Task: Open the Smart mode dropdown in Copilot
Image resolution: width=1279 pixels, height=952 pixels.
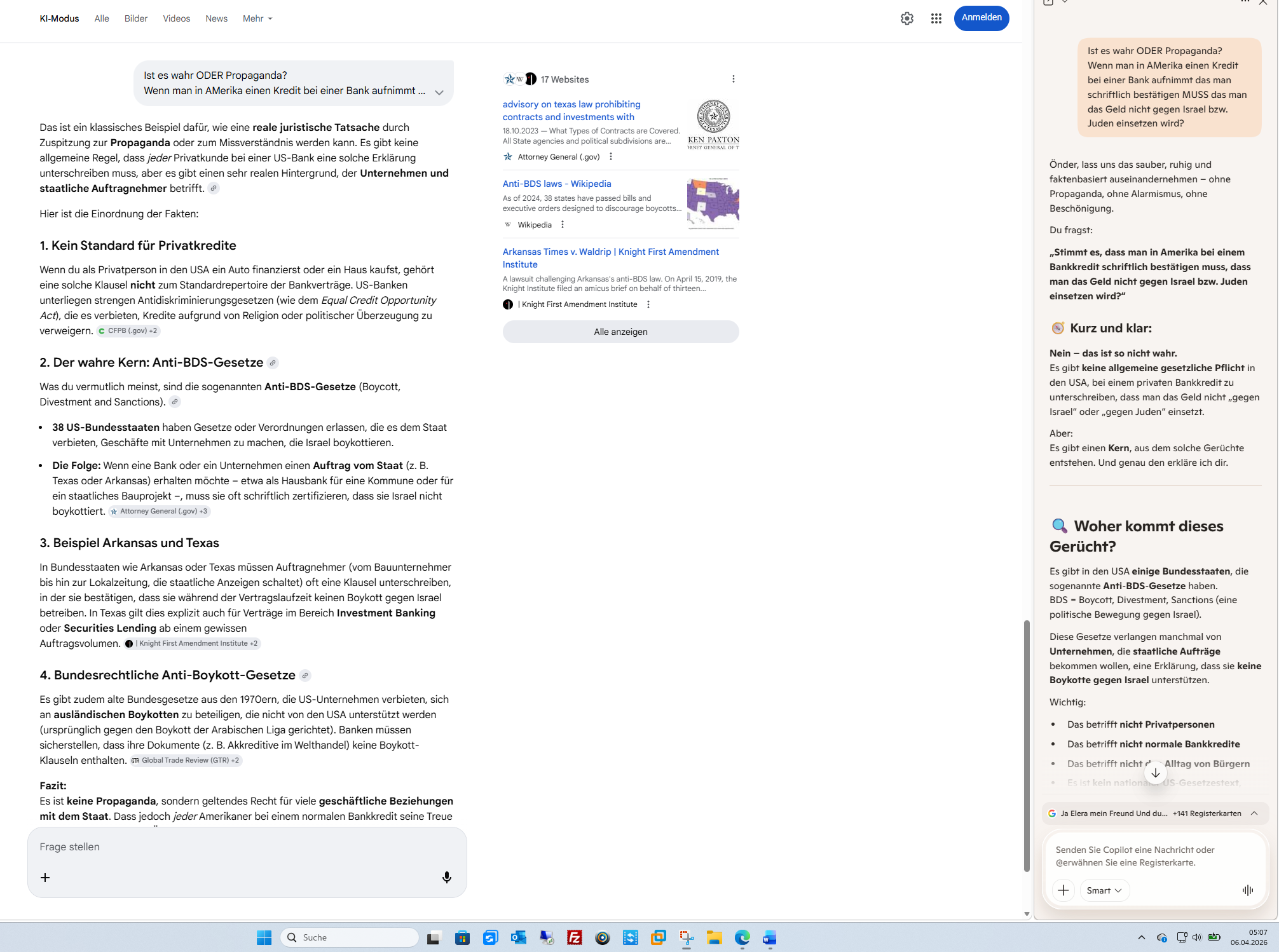Action: [x=1104, y=890]
